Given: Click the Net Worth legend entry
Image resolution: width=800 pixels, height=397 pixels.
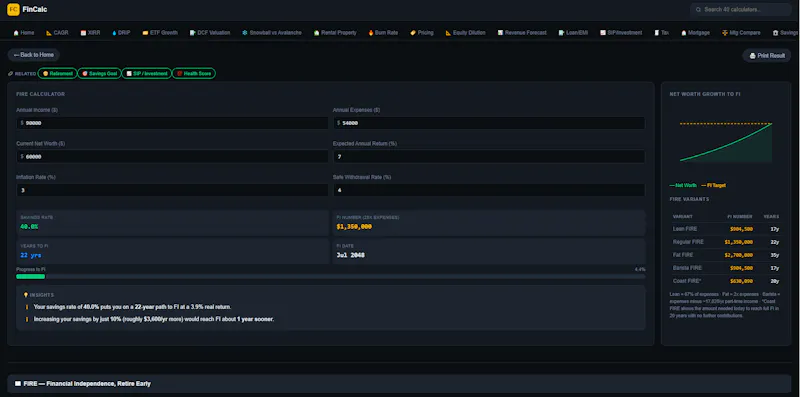Looking at the screenshot, I should coord(683,185).
